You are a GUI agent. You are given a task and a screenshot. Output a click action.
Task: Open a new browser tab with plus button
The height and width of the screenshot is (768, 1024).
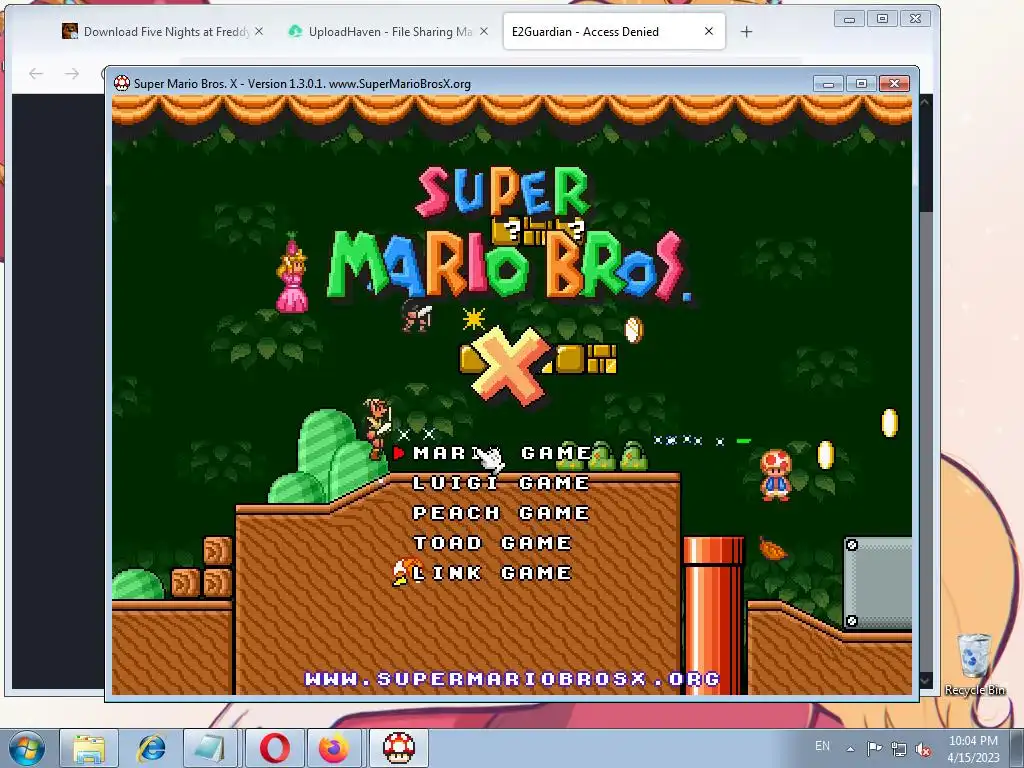tap(746, 31)
